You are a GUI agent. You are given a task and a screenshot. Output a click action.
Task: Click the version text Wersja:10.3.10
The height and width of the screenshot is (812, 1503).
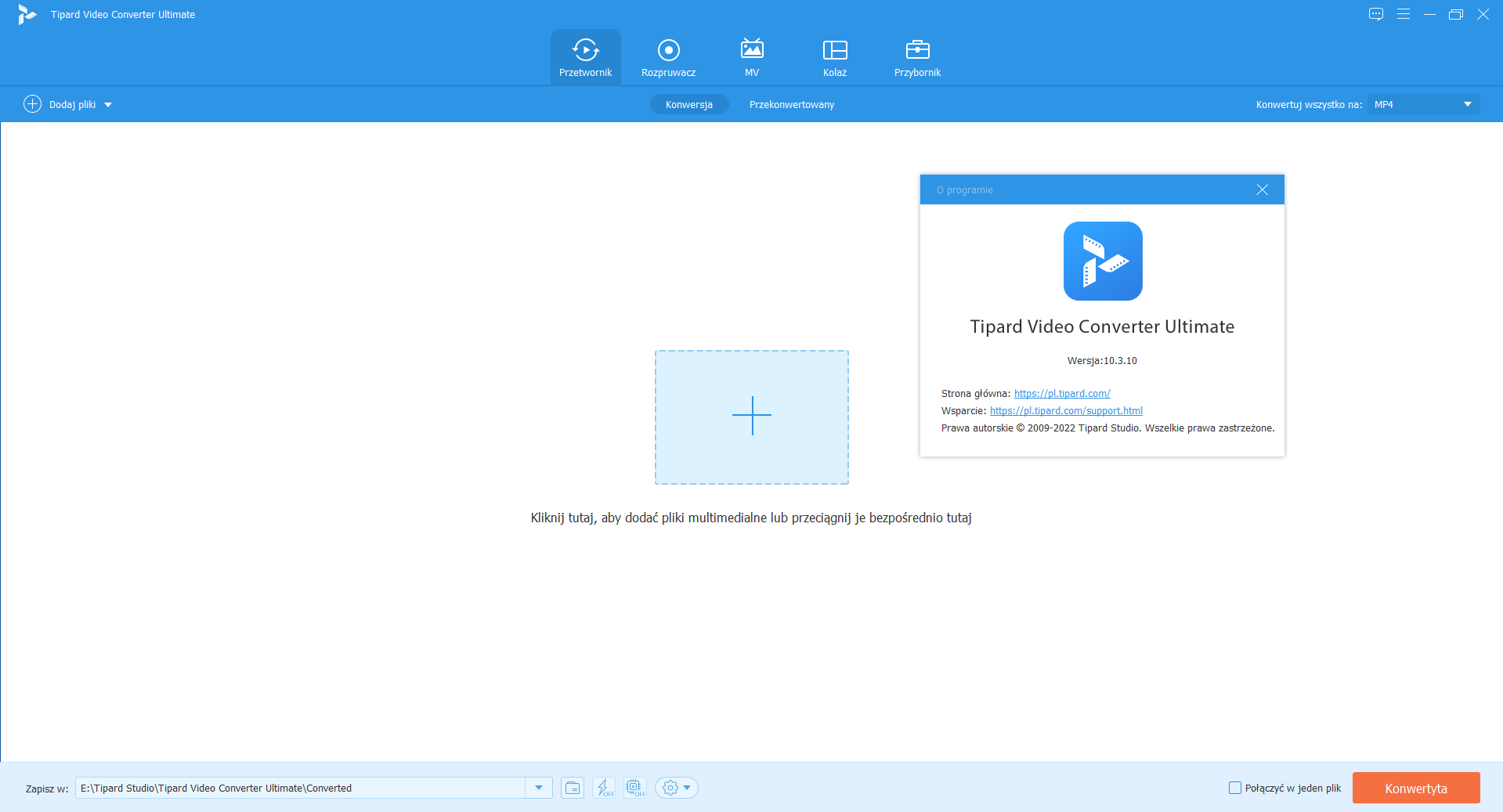[1102, 361]
